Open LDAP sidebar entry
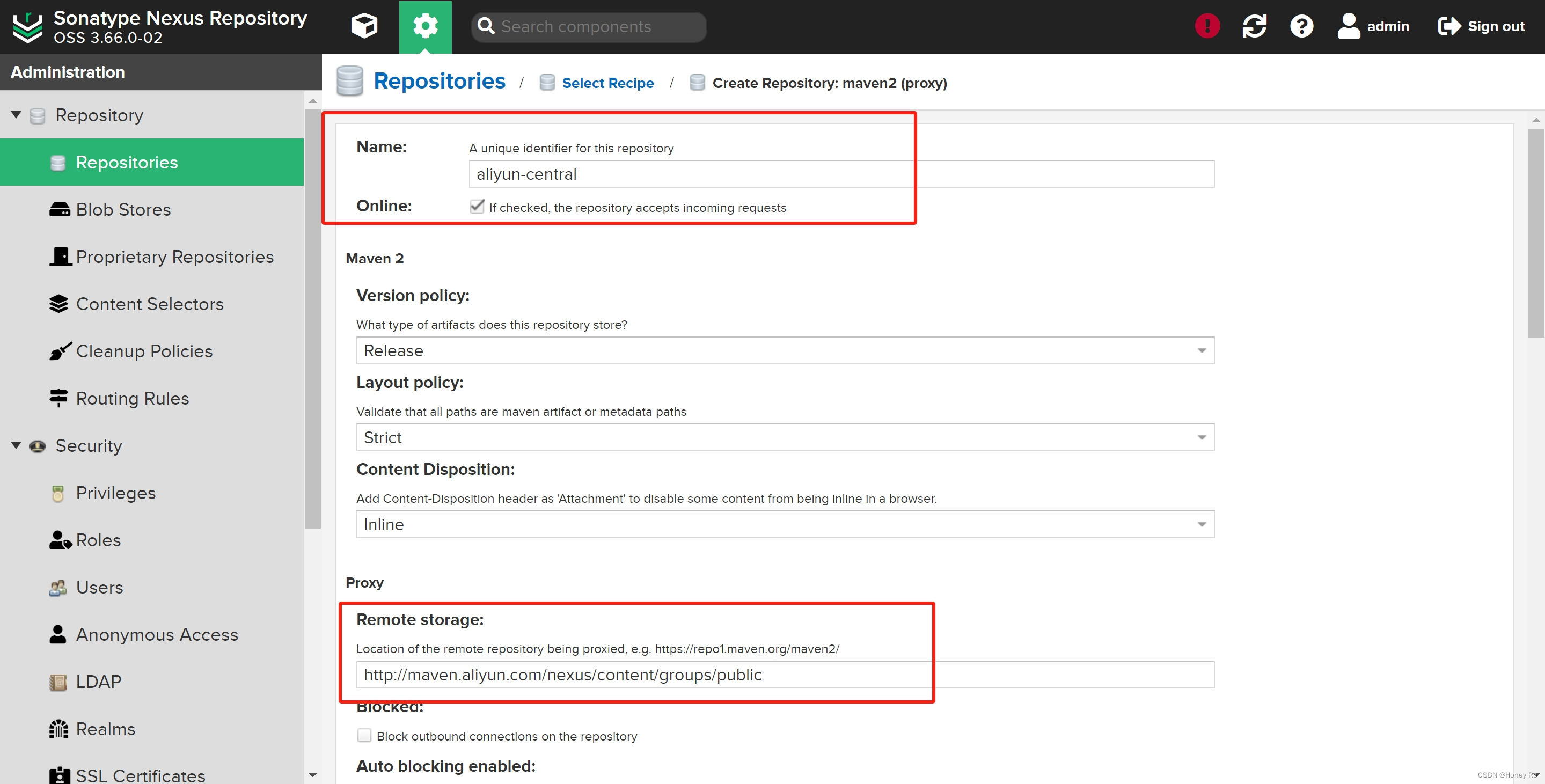Screen dimensions: 1545x784 pos(152,682)
